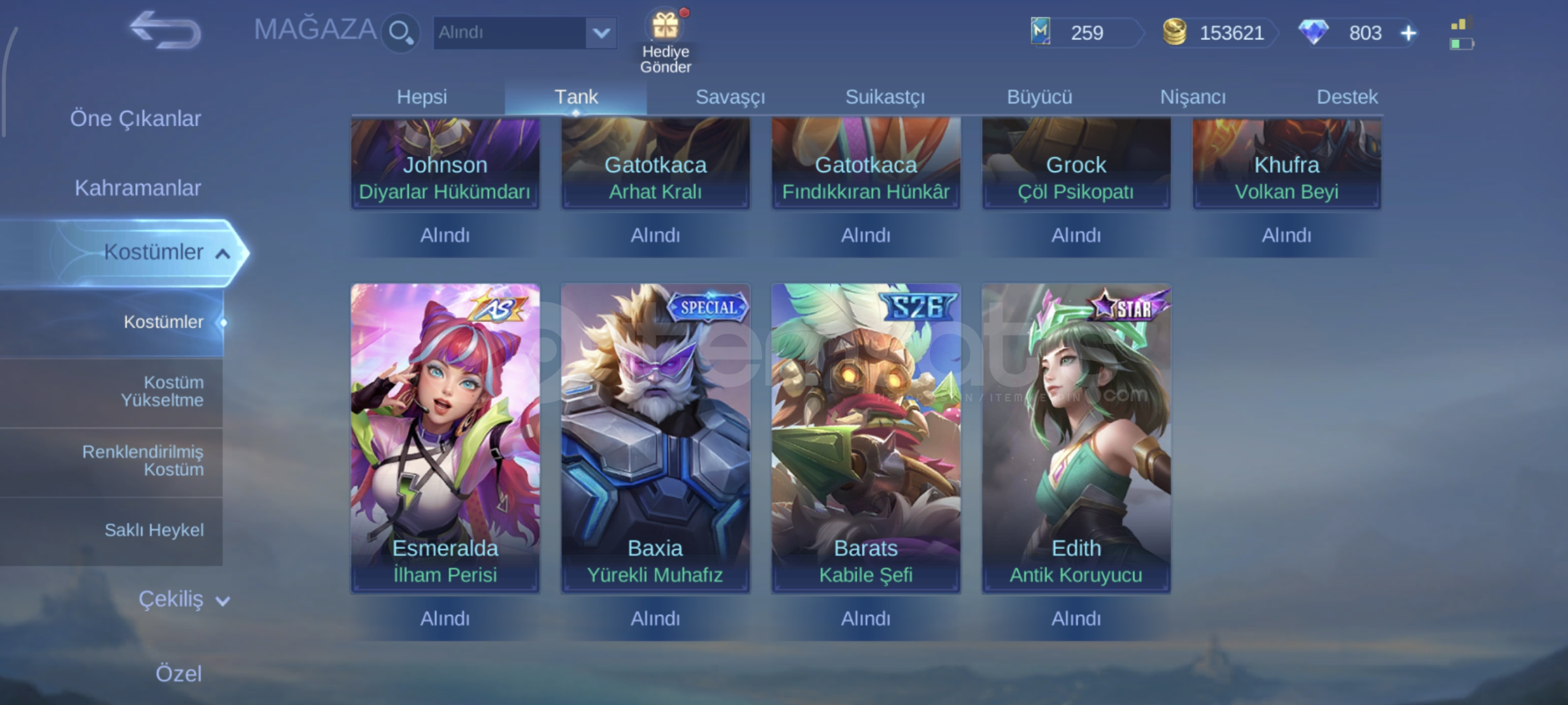The width and height of the screenshot is (1568, 705).
Task: Select the Hepsi tab
Action: point(422,97)
